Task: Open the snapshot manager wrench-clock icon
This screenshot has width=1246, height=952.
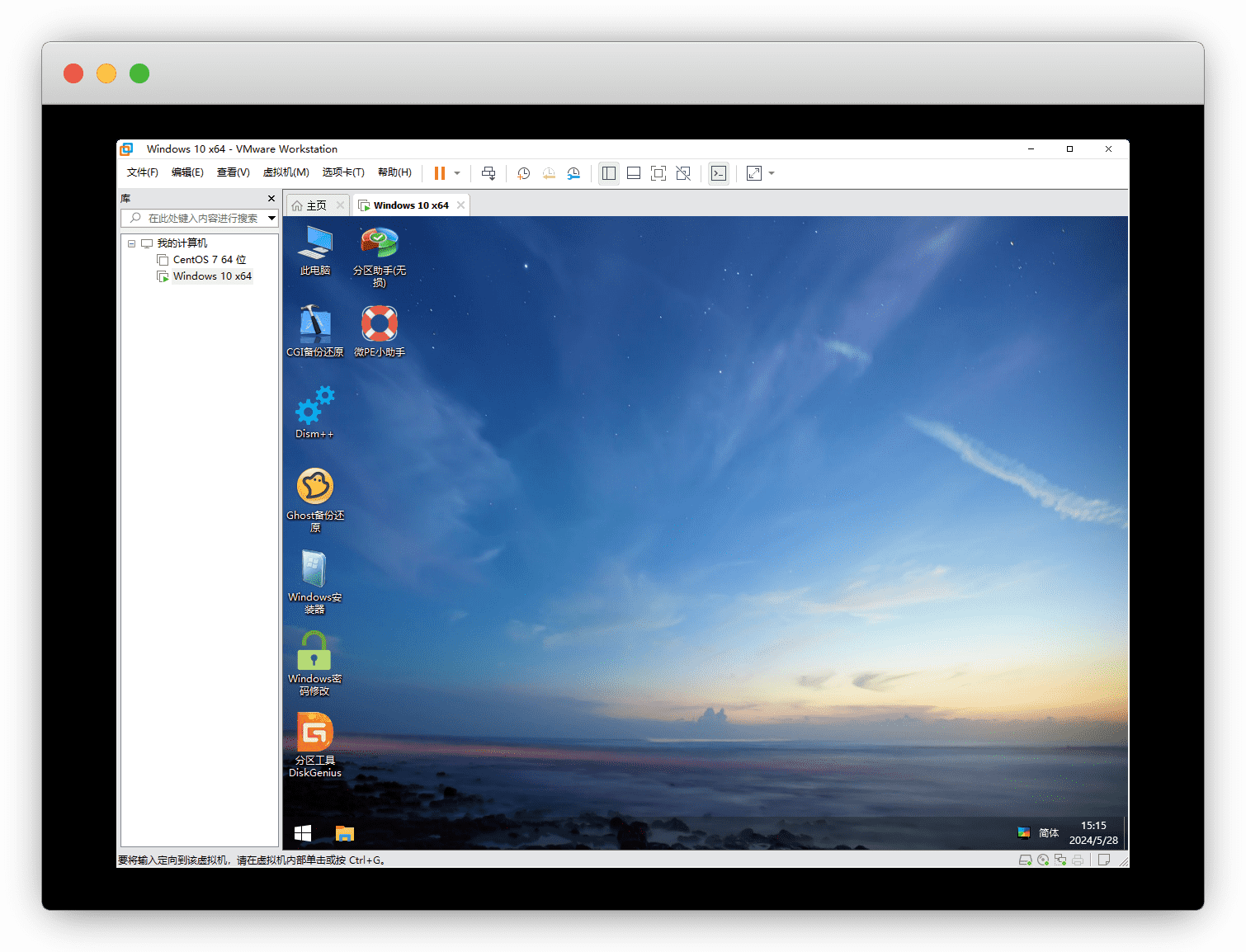Action: click(573, 173)
